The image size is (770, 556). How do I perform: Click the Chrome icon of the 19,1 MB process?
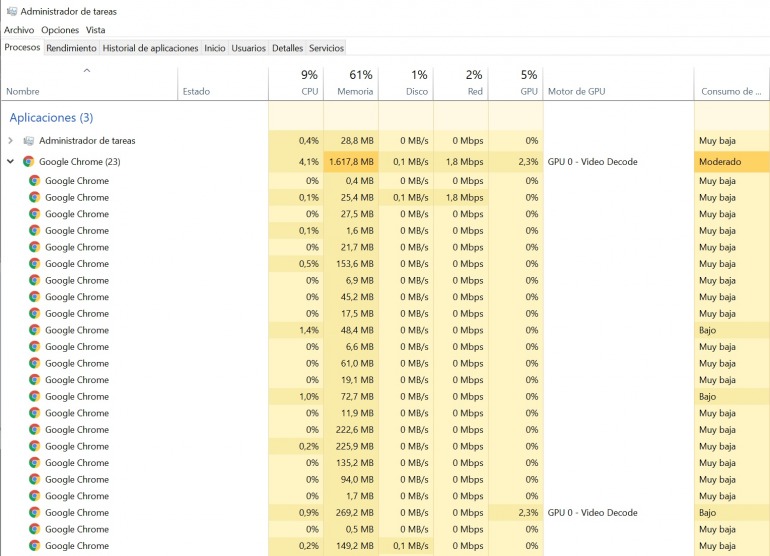[34, 380]
